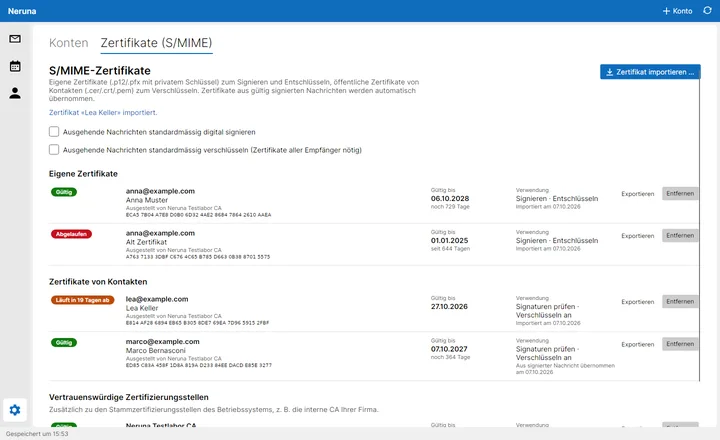Screen dimensions: 720x440
Task: Open settings with the gear icon
Action: (x=15, y=410)
